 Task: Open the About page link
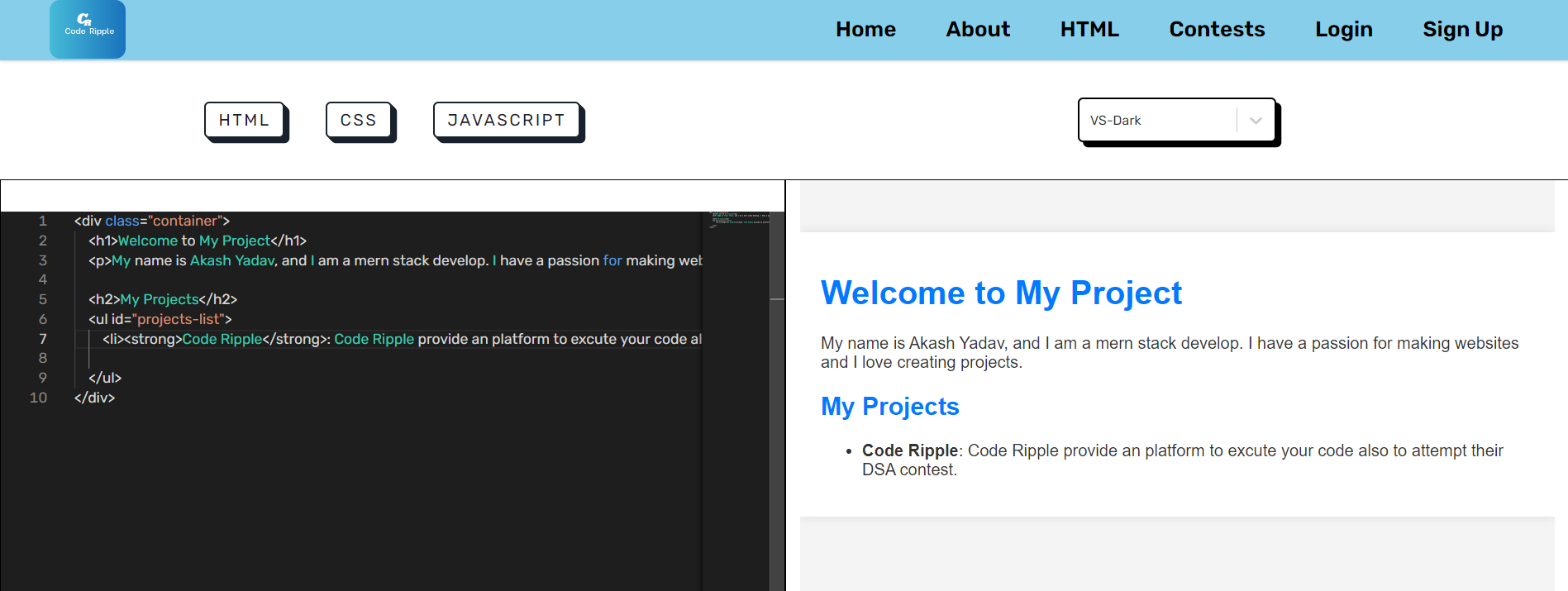coord(978,30)
